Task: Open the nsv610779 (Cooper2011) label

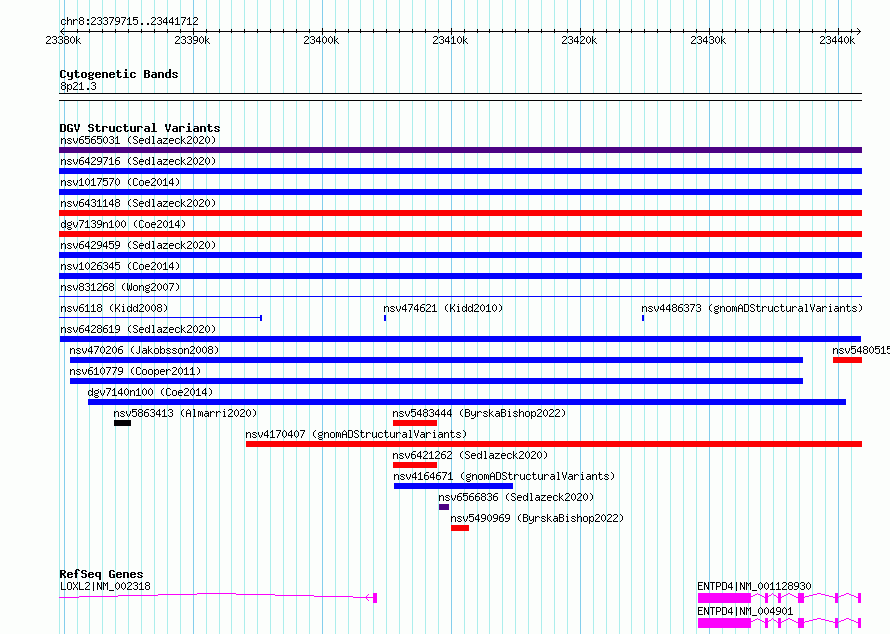Action: point(135,371)
